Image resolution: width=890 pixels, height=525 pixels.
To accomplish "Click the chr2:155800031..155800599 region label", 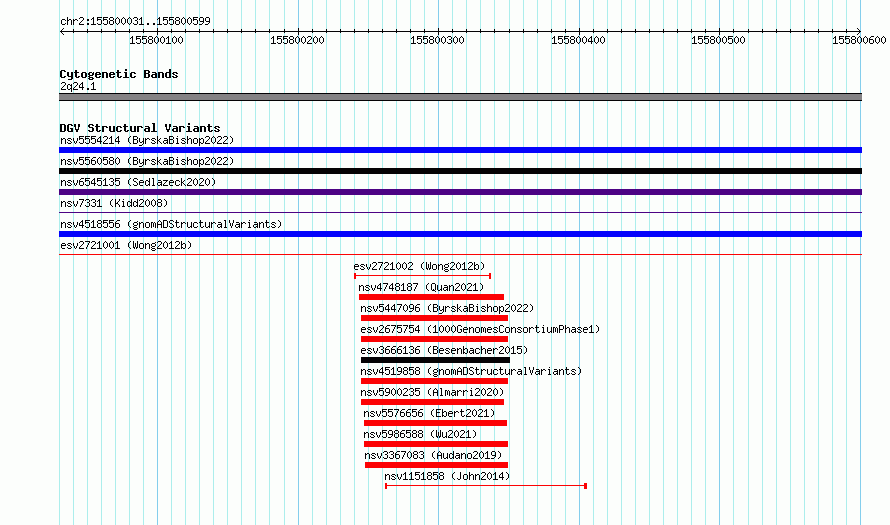I will (135, 21).
